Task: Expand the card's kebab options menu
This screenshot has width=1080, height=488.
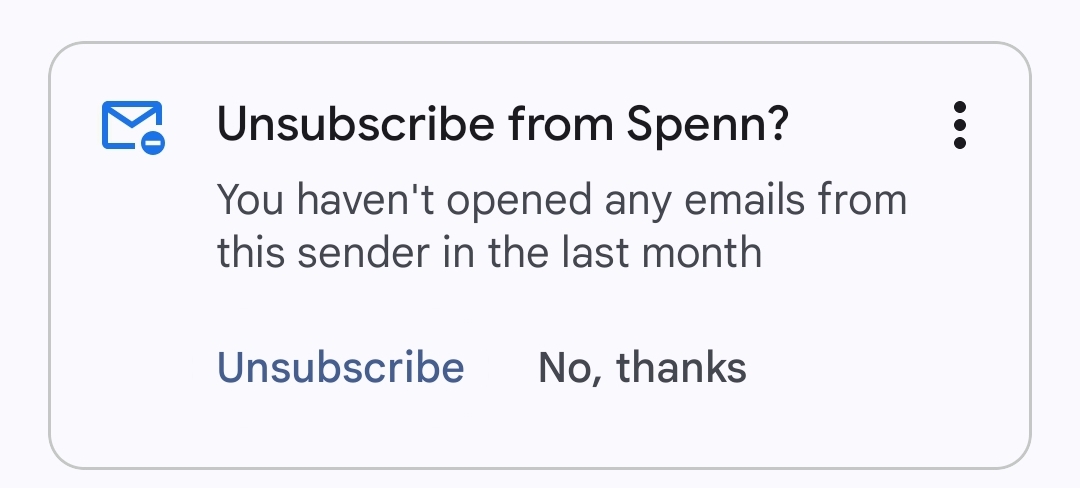Action: click(959, 126)
